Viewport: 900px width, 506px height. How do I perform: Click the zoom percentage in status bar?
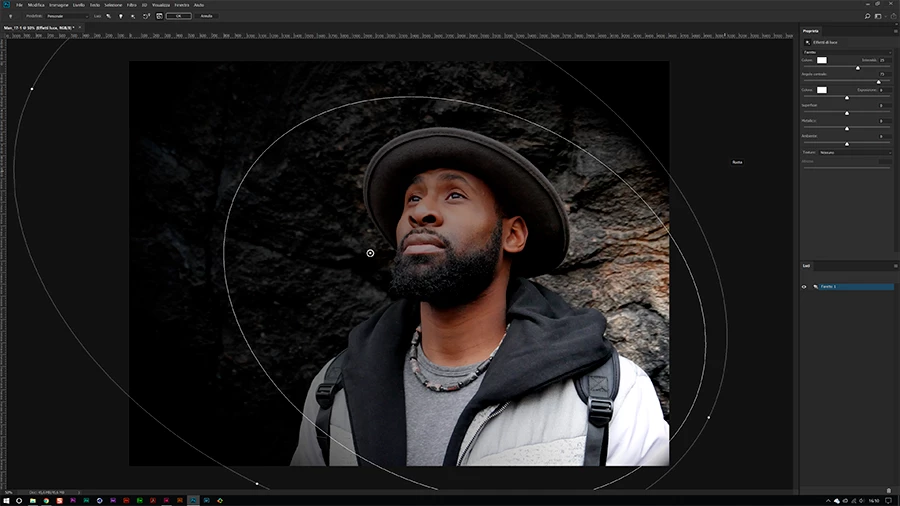(x=9, y=492)
